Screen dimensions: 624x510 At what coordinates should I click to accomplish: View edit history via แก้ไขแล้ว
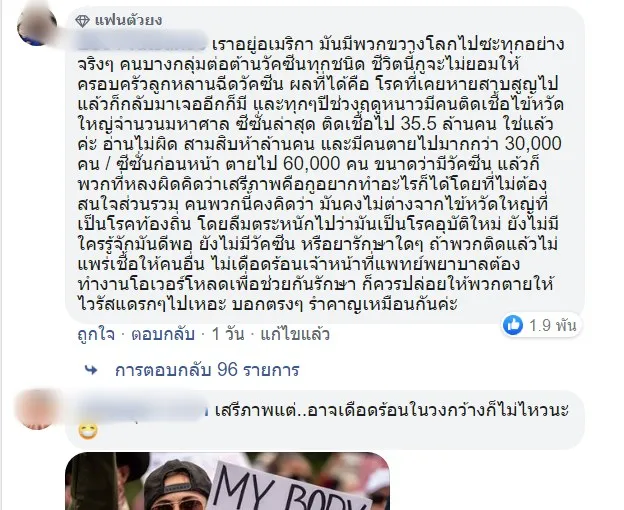[295, 334]
